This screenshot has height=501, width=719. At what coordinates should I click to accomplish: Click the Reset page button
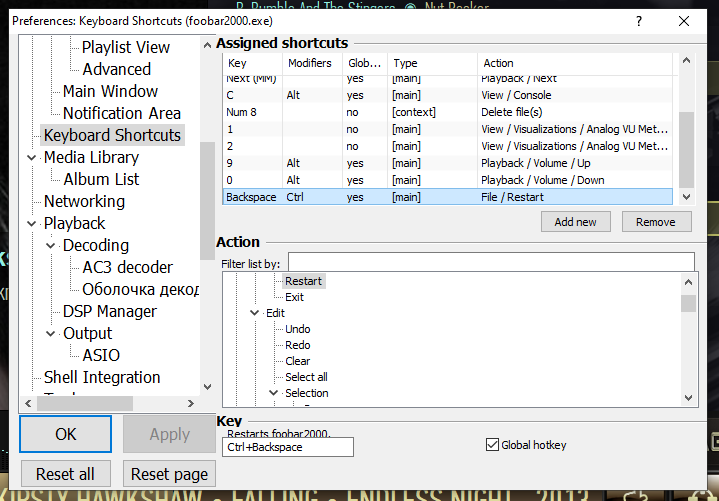tap(169, 474)
